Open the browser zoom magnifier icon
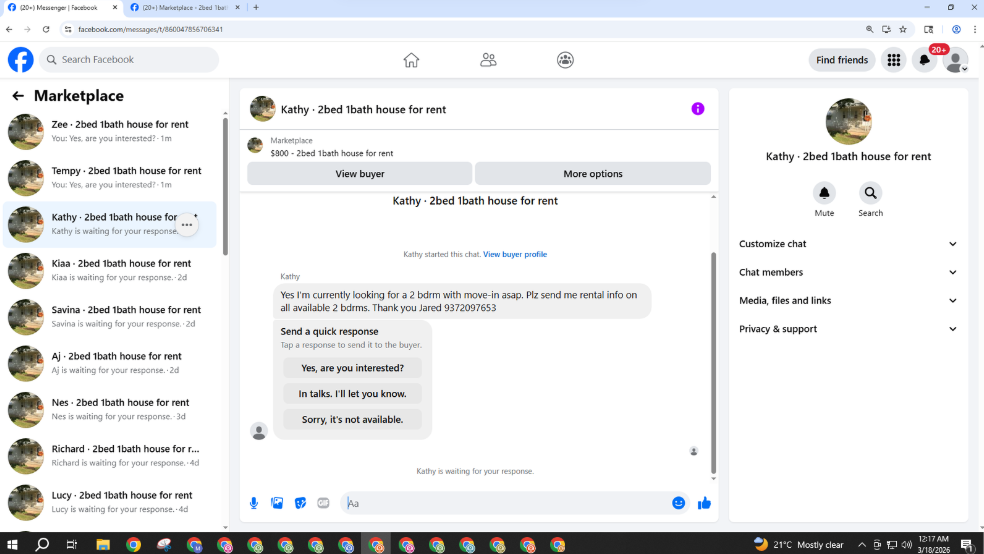 click(x=869, y=29)
